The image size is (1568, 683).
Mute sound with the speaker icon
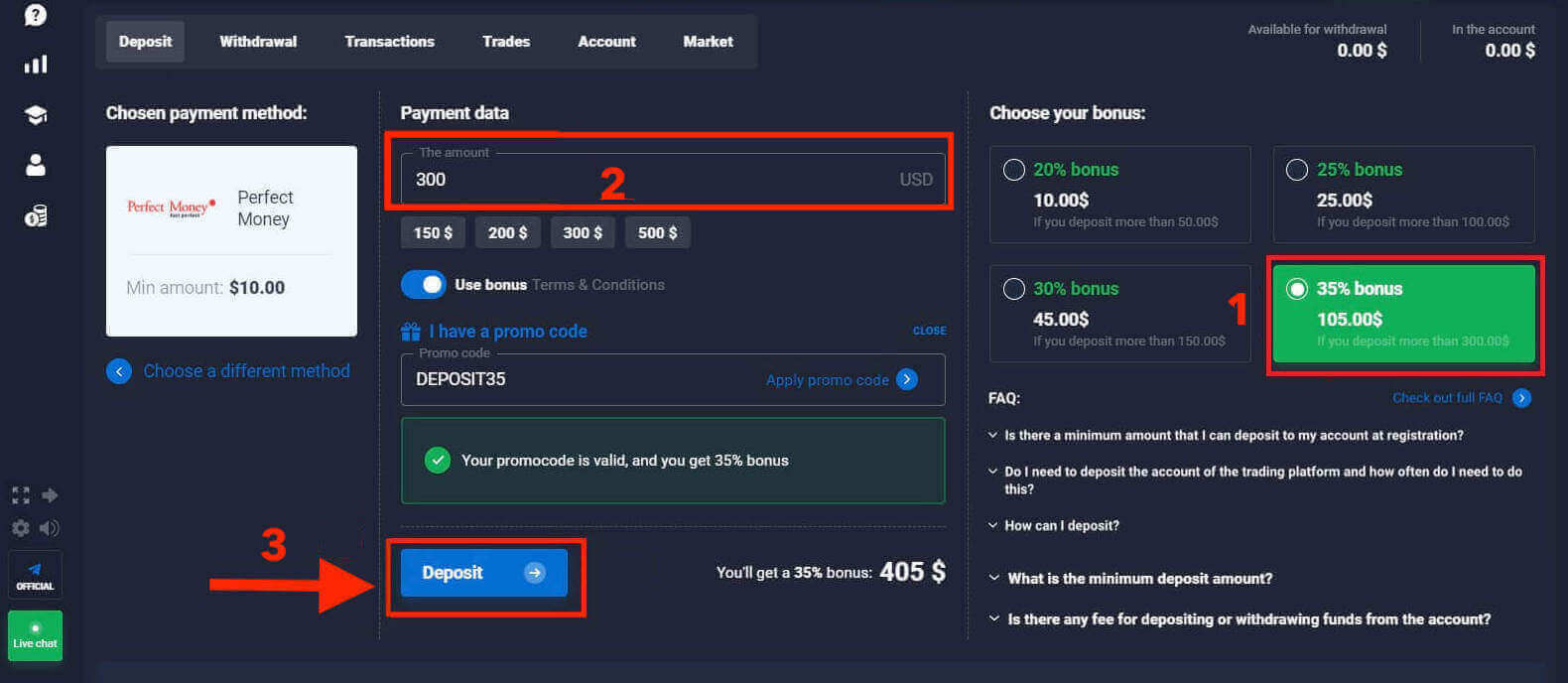click(50, 528)
